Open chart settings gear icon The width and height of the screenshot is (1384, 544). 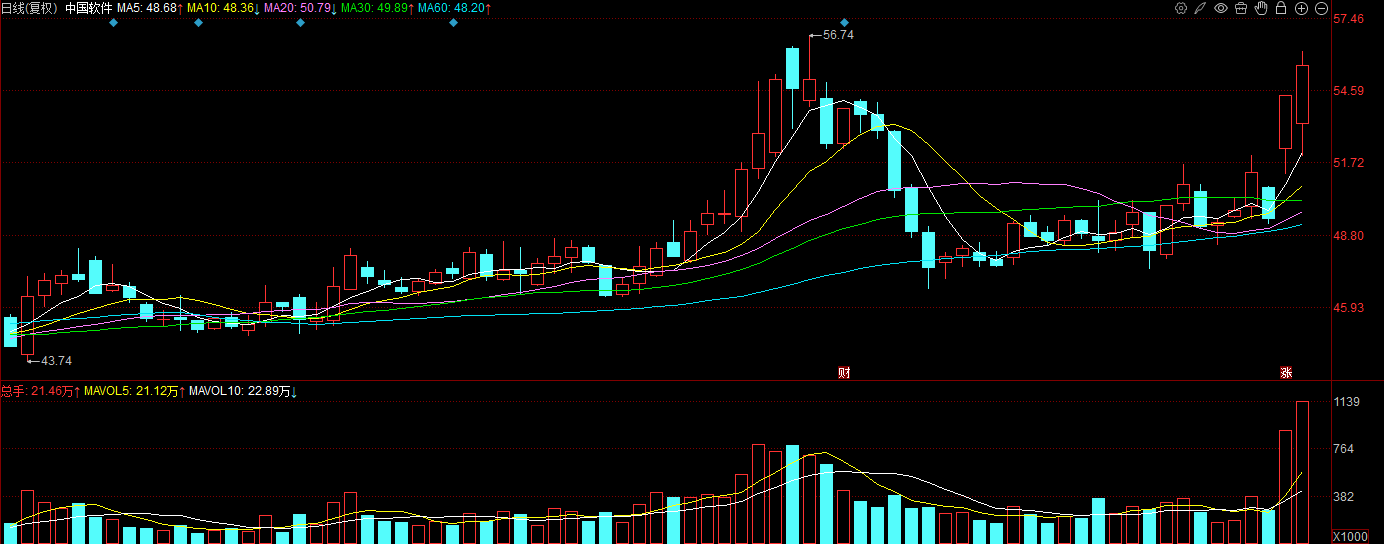pyautogui.click(x=1181, y=8)
